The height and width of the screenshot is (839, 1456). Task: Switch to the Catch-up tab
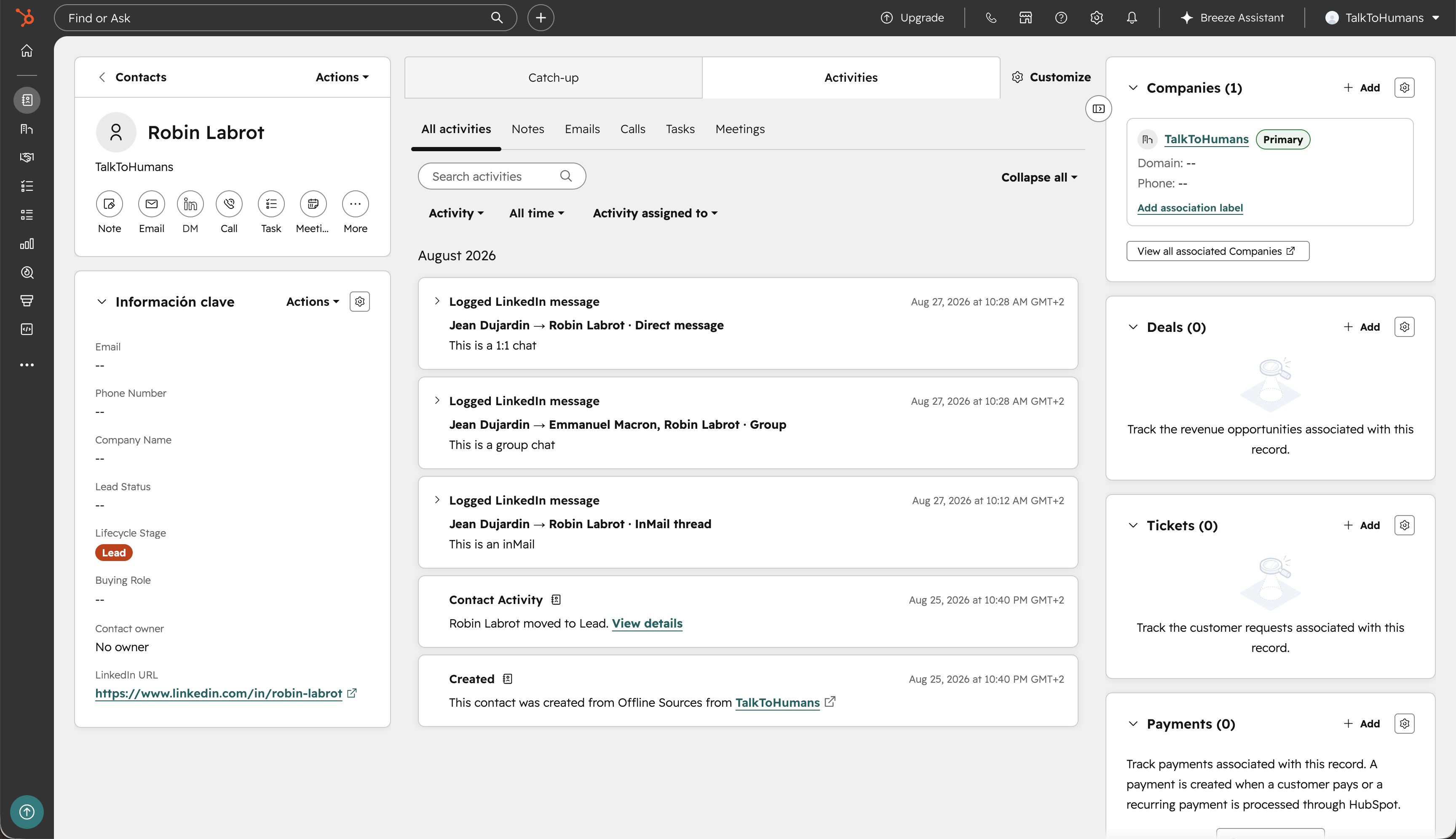click(553, 77)
